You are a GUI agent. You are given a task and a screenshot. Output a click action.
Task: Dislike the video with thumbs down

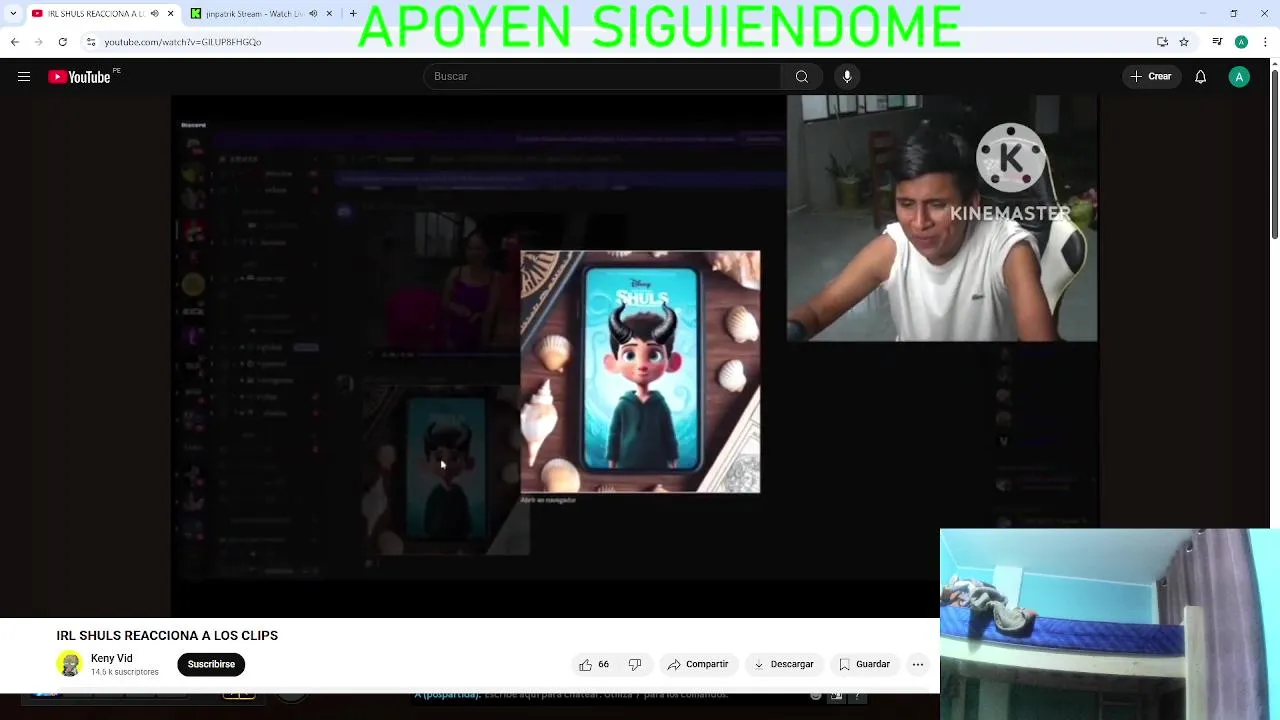pyautogui.click(x=634, y=664)
